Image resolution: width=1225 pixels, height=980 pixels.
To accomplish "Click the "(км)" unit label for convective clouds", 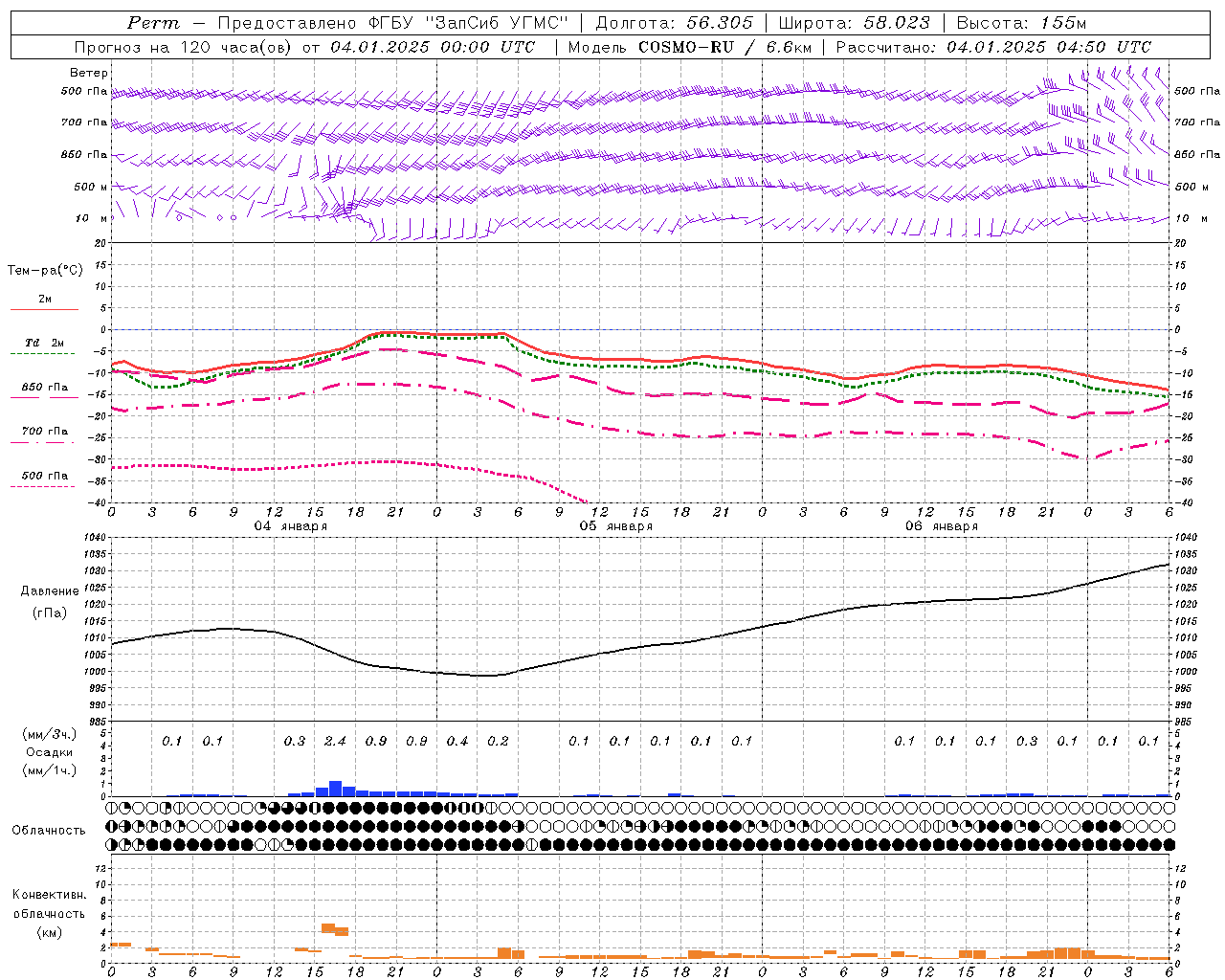I will [x=49, y=932].
